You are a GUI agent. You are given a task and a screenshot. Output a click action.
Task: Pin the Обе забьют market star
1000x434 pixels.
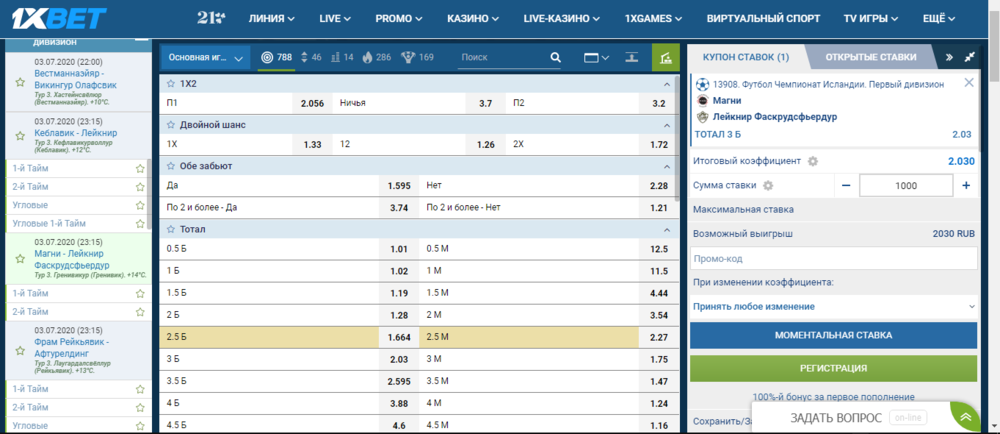(x=171, y=166)
